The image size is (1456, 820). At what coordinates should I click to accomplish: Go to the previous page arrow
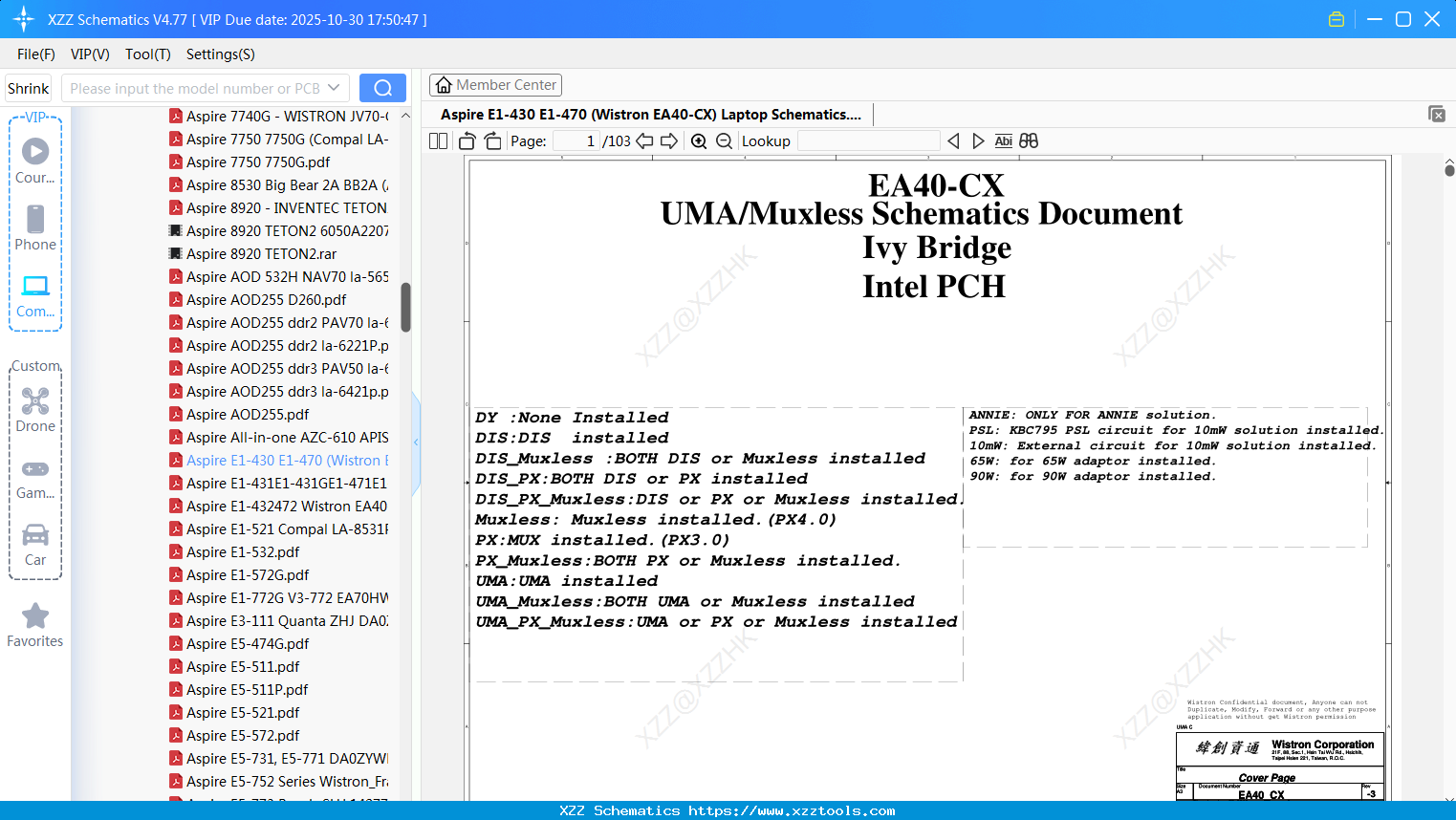click(x=644, y=141)
